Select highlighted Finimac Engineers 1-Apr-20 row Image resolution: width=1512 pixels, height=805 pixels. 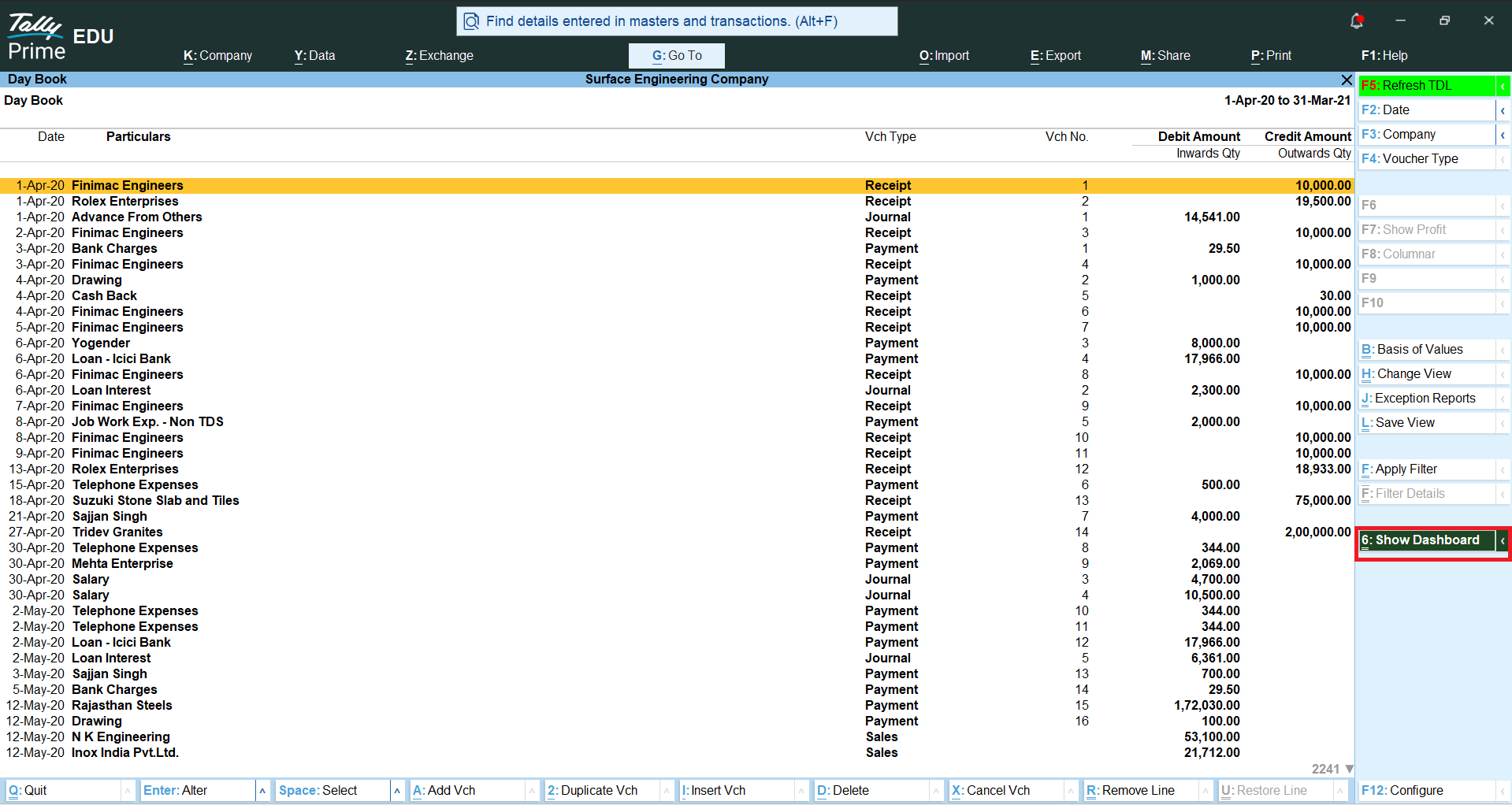(x=677, y=186)
